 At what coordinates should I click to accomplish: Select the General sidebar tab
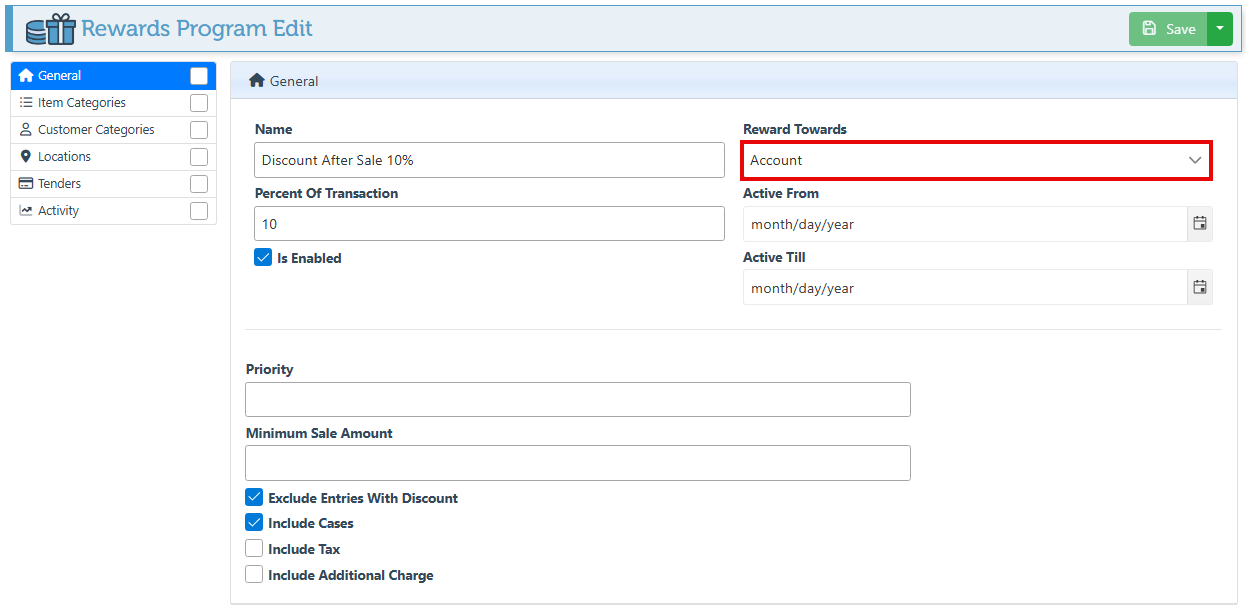click(x=60, y=76)
